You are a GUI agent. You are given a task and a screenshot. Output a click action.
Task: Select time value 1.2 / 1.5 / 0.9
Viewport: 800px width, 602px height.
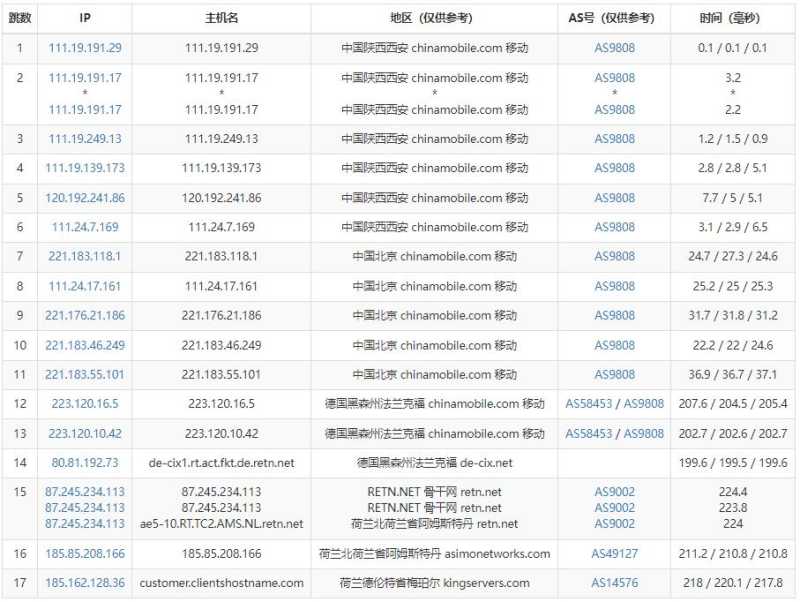pos(733,139)
